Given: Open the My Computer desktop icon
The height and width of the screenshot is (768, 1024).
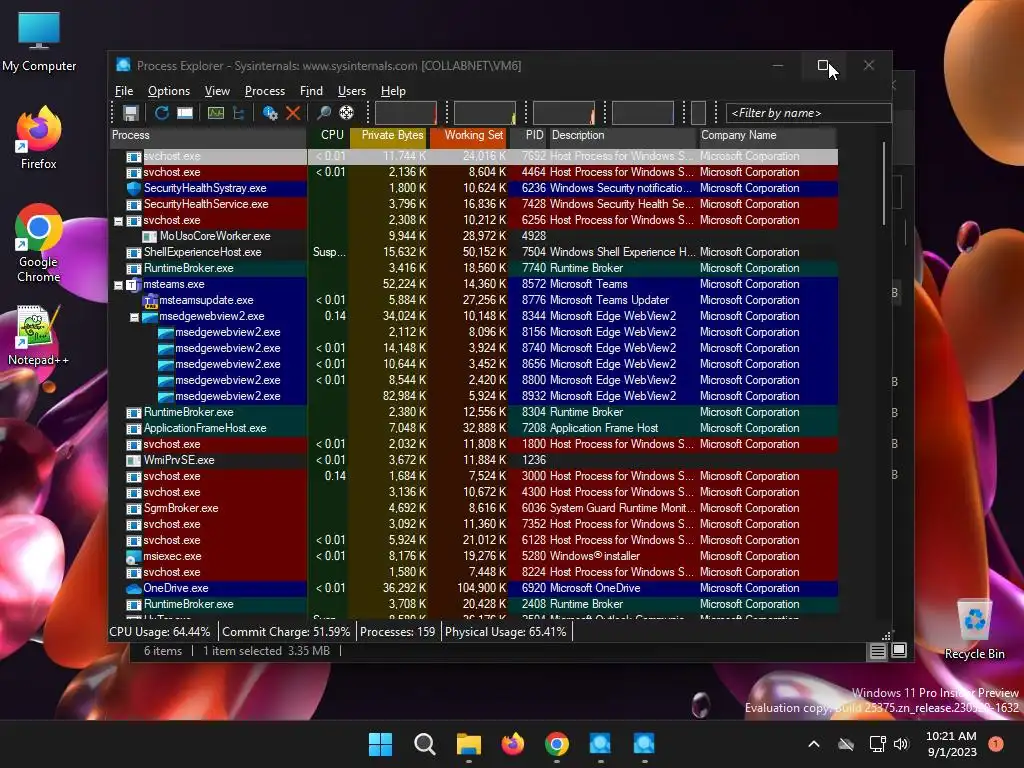Looking at the screenshot, I should point(39,42).
